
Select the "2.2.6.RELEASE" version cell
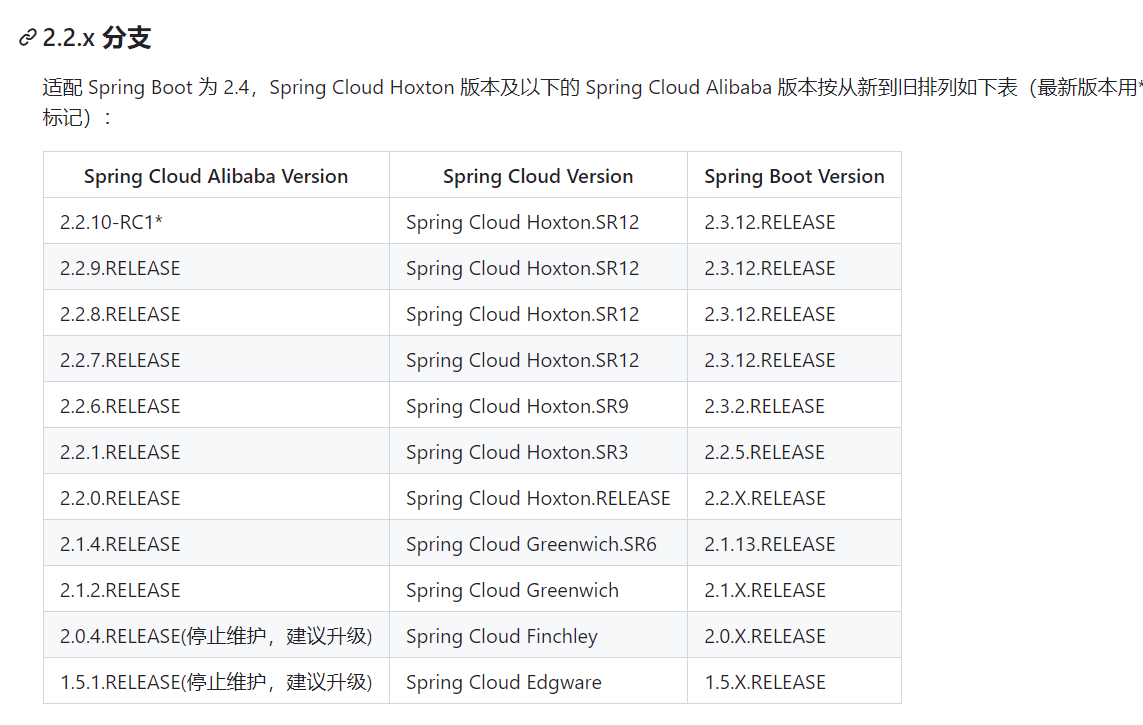216,405
